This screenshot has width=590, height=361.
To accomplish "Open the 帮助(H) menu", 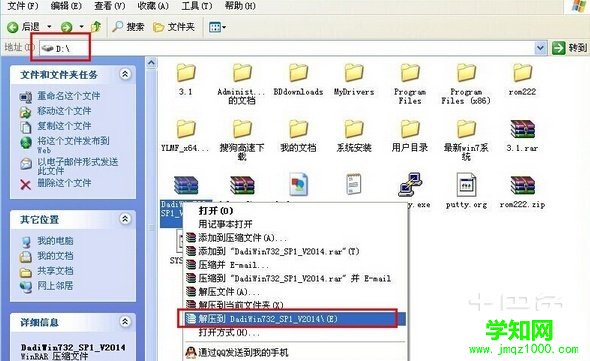I will click(x=240, y=6).
